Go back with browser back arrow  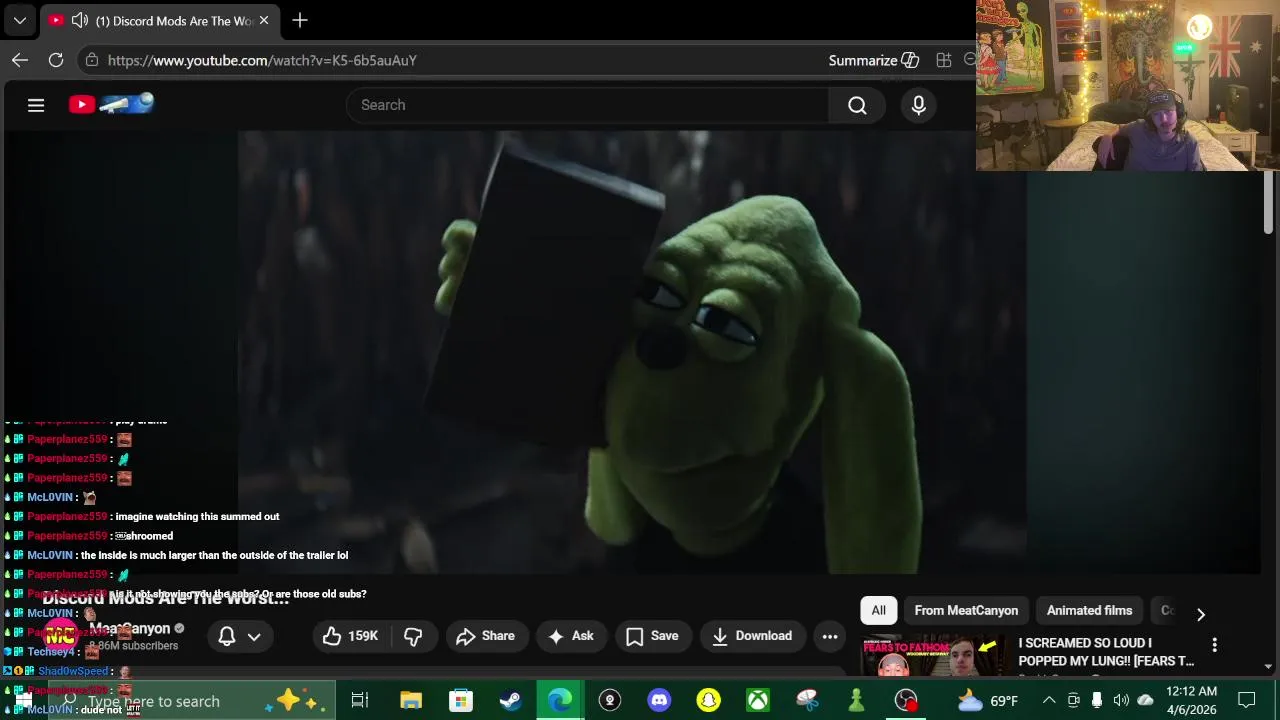pos(20,60)
